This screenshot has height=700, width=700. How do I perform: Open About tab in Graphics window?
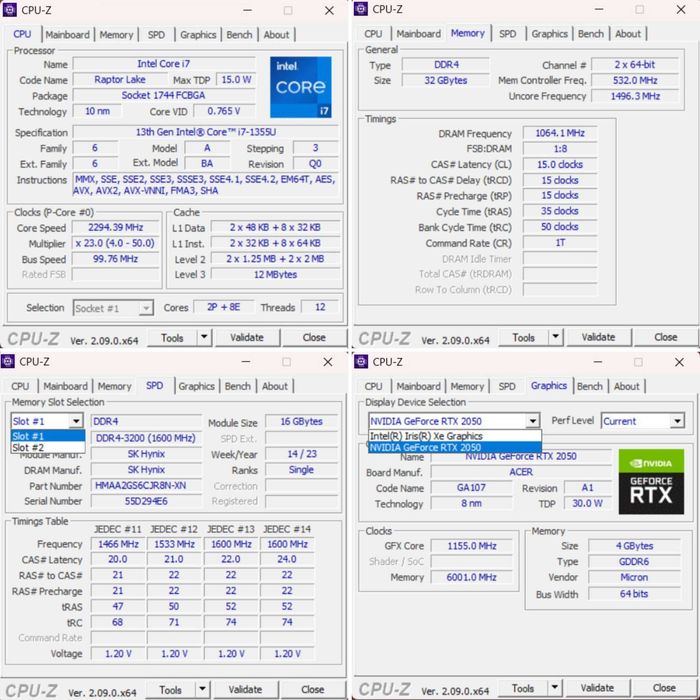click(627, 386)
